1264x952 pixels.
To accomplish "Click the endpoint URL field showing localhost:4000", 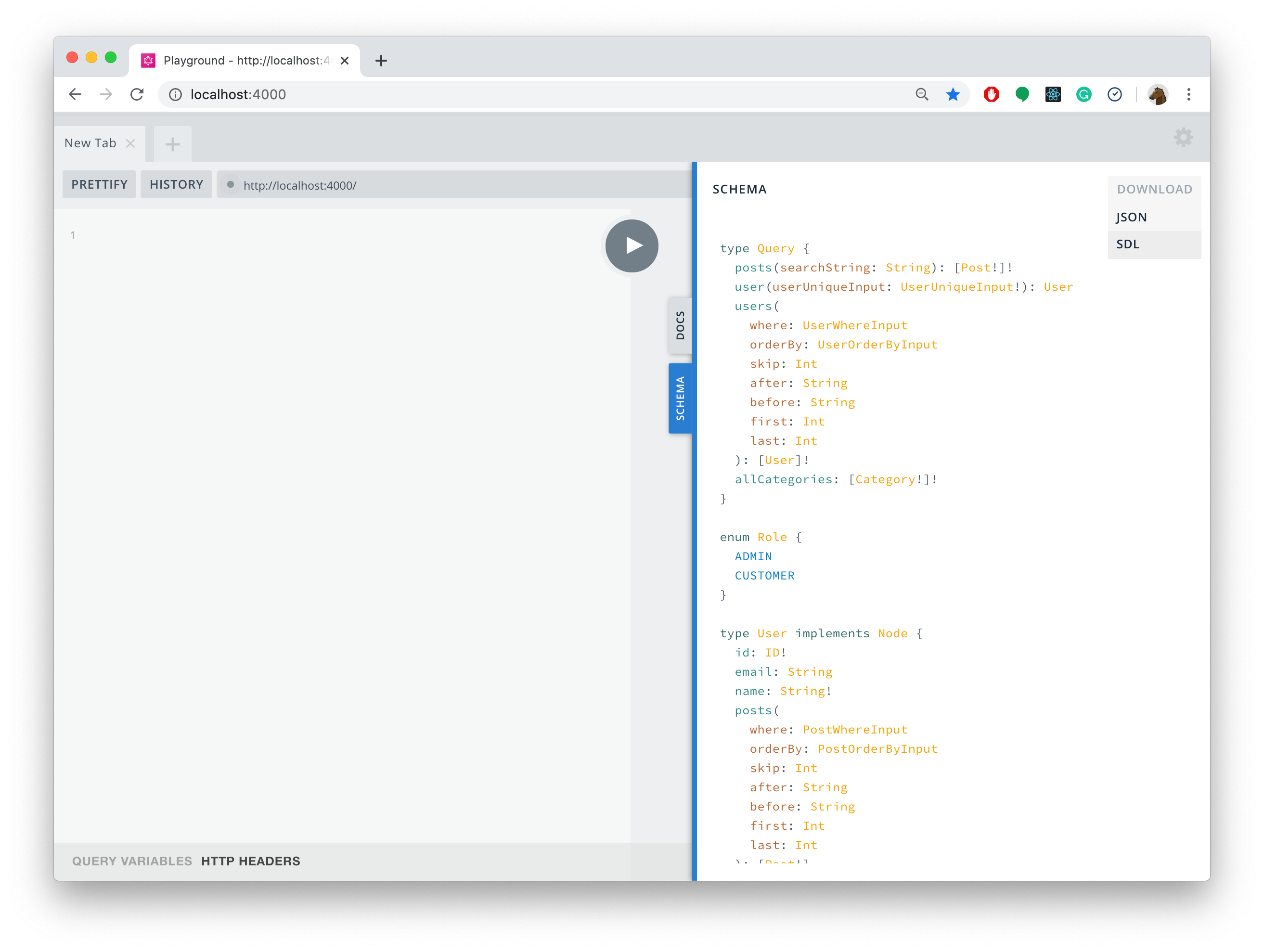I will [x=400, y=184].
